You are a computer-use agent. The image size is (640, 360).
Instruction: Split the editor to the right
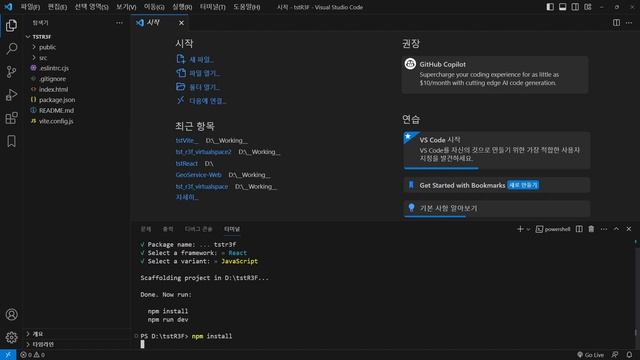point(616,23)
